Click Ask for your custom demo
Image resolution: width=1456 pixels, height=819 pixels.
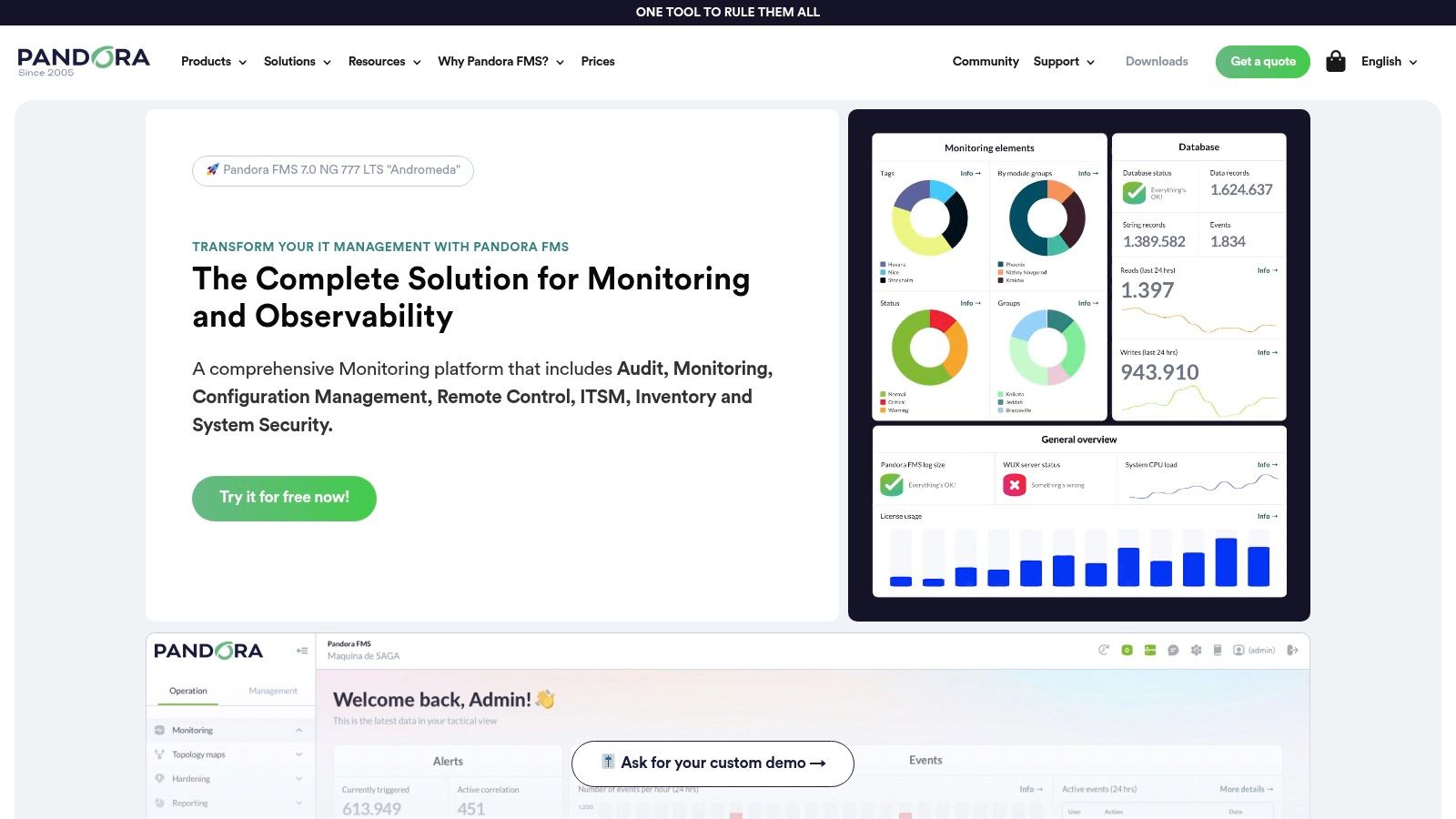[x=713, y=763]
